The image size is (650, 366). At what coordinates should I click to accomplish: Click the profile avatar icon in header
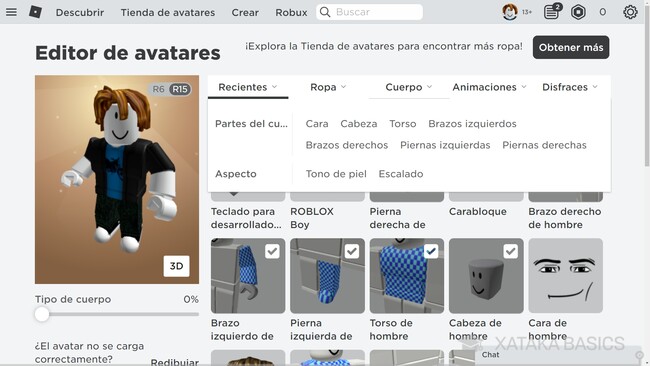[509, 12]
